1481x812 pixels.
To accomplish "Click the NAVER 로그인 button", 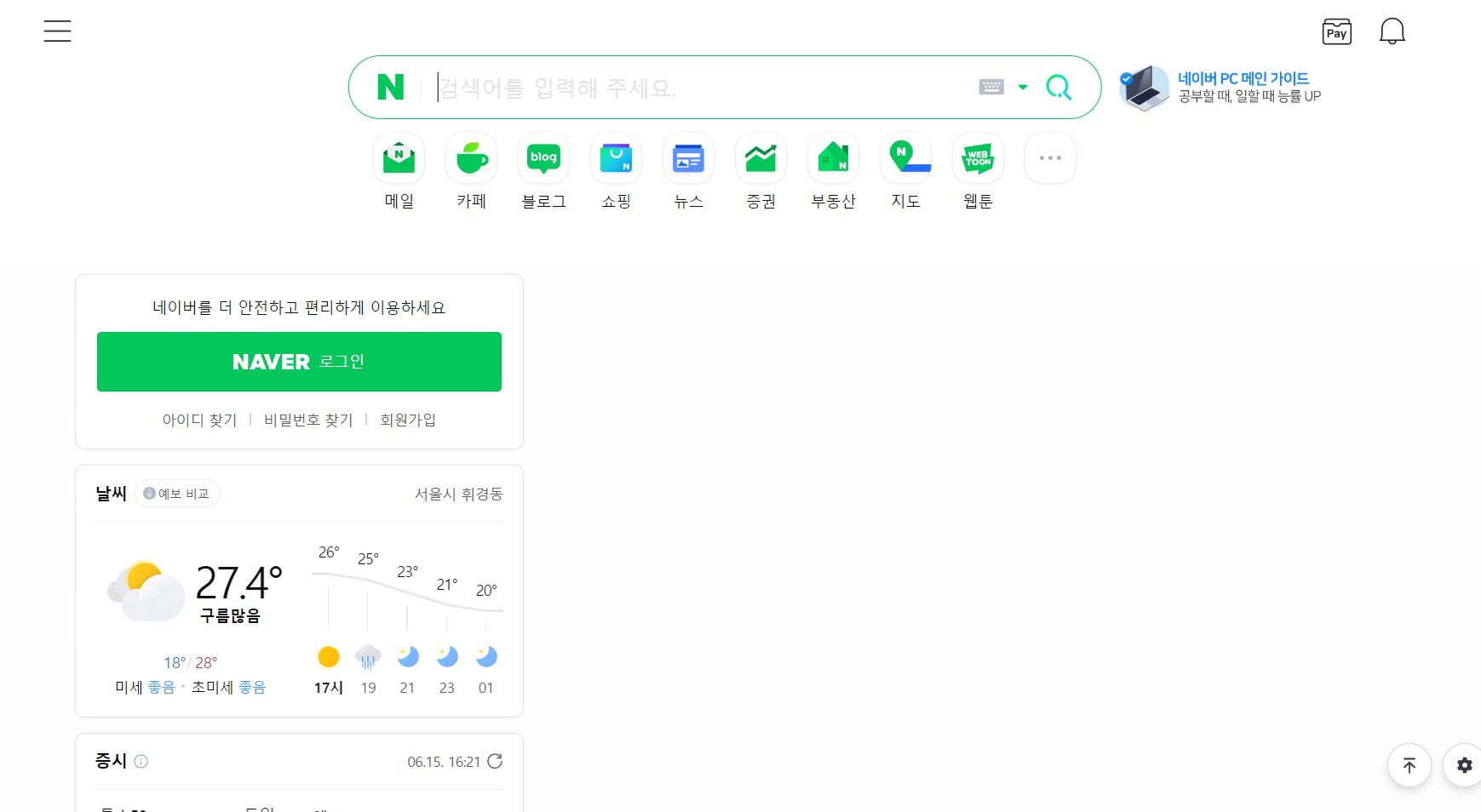I will point(299,362).
